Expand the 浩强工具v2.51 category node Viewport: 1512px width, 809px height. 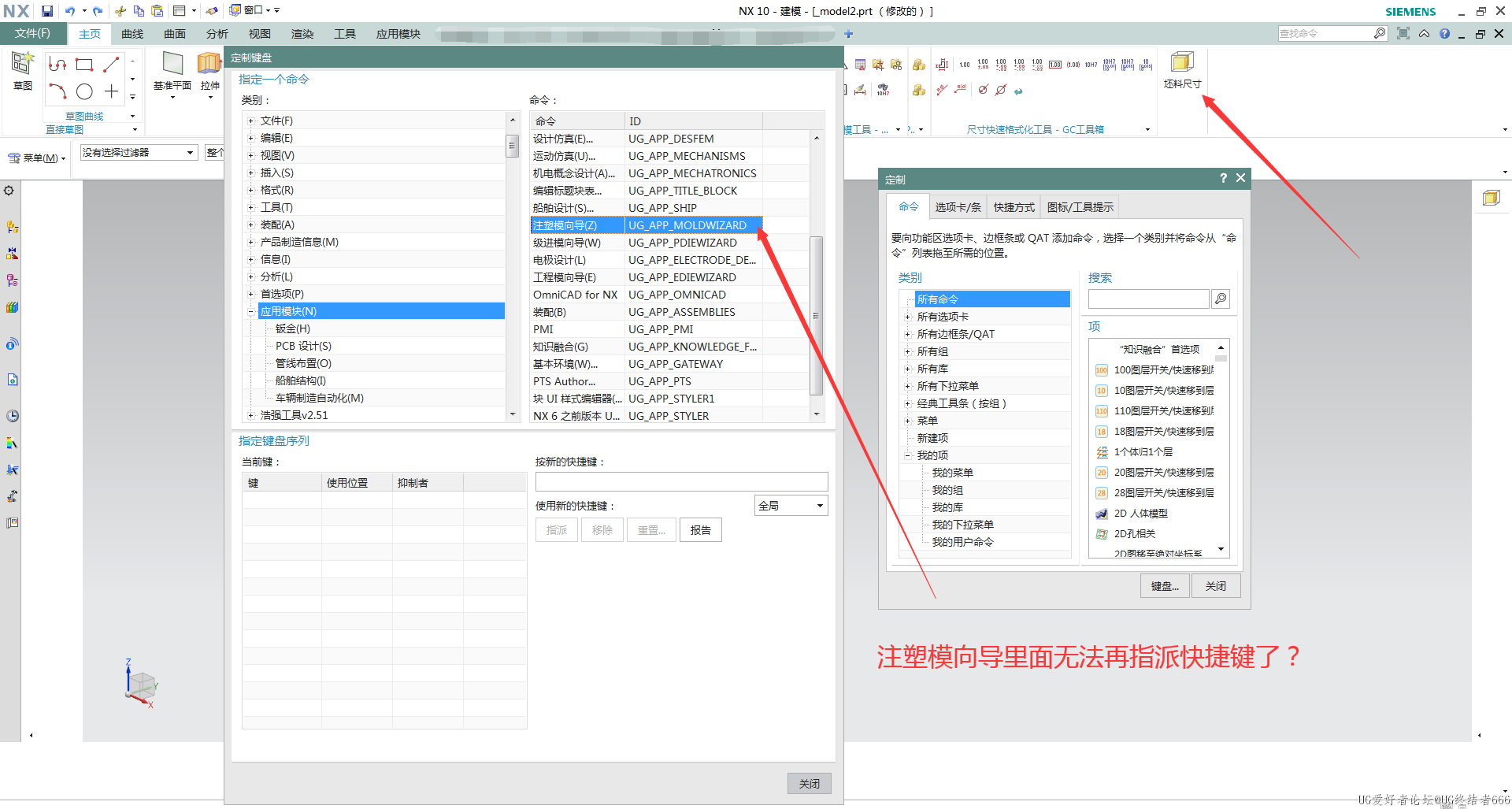point(251,415)
